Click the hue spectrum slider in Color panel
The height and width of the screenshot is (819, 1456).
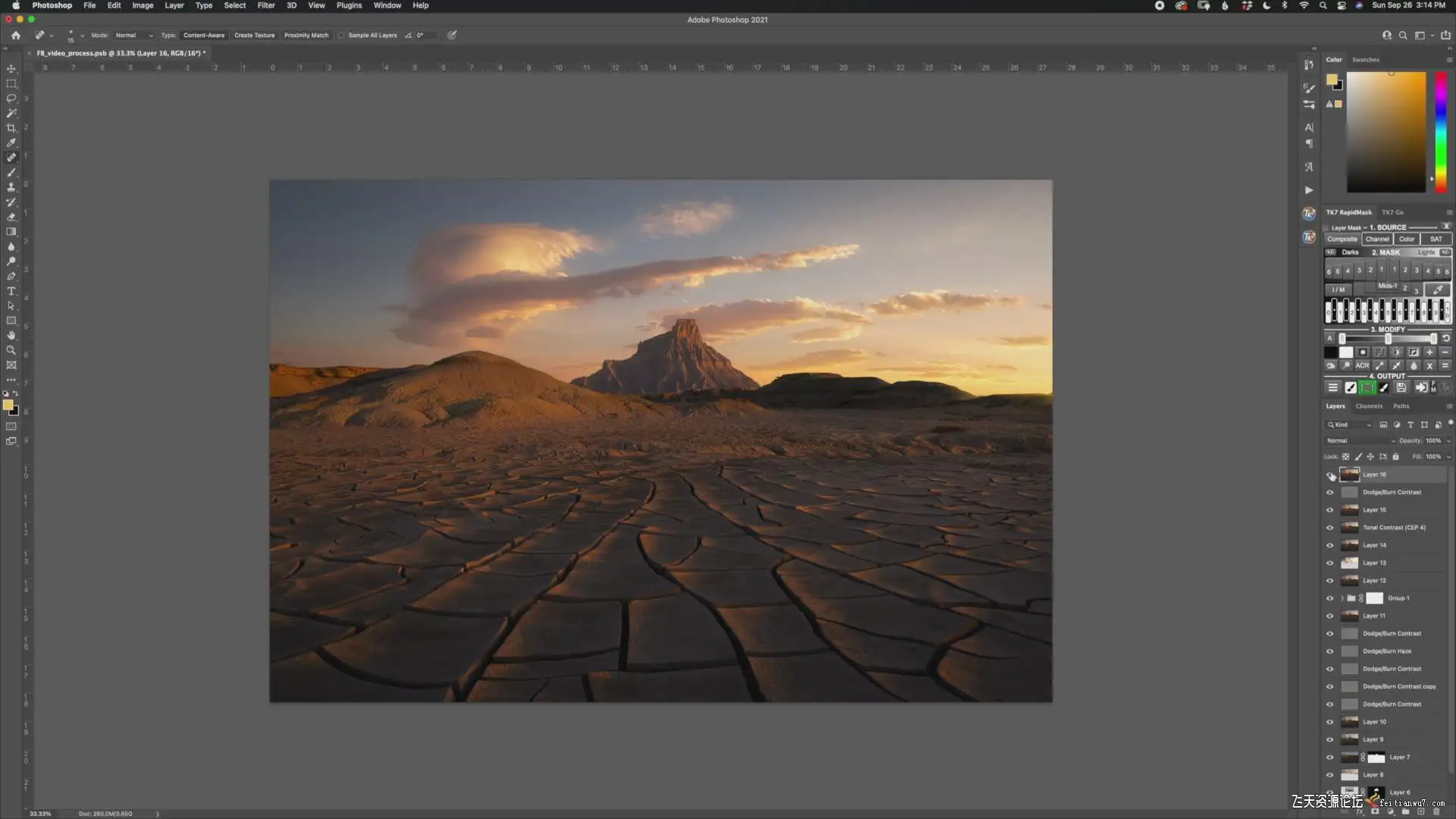coord(1441,132)
